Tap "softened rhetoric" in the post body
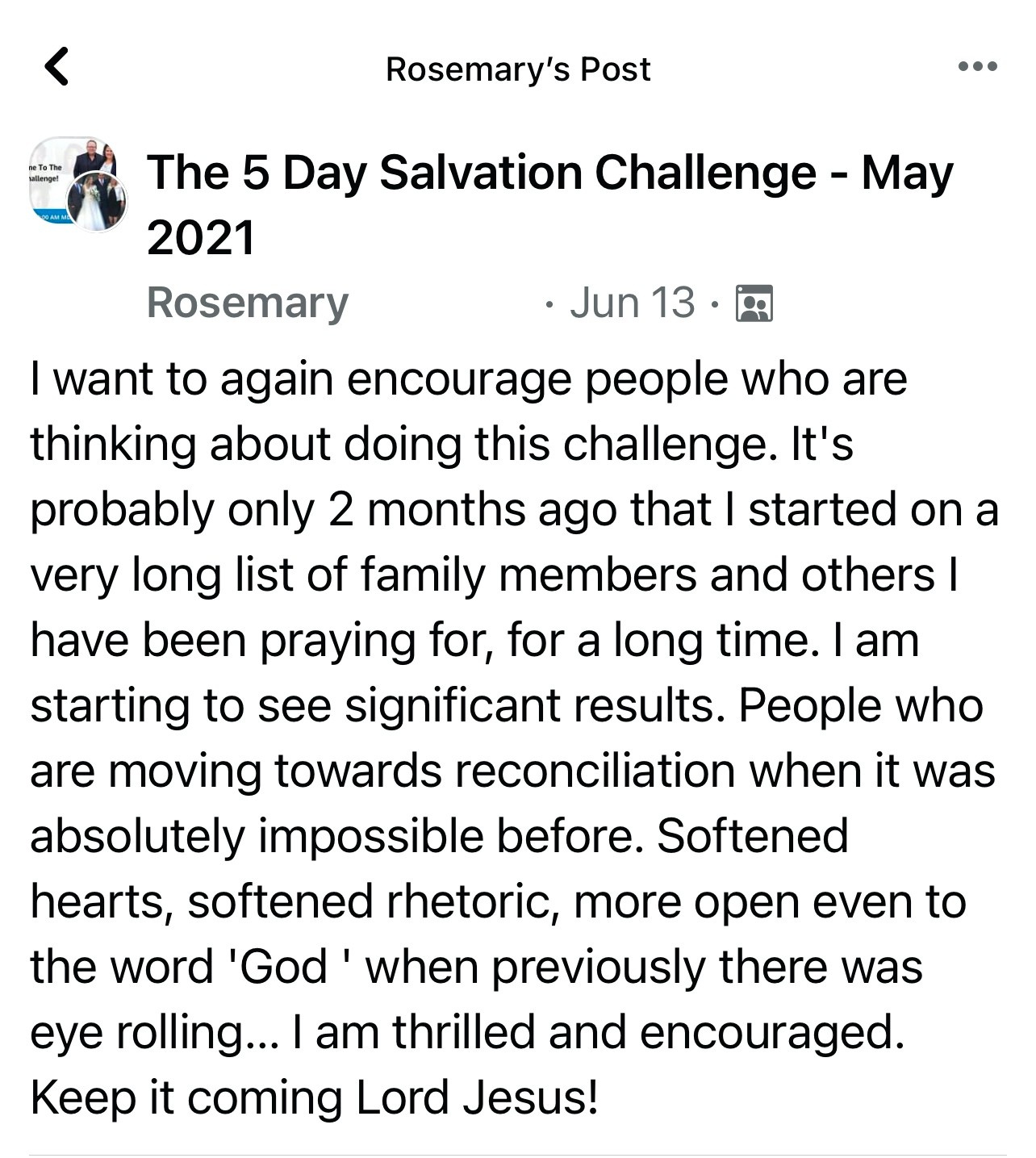This screenshot has height=1158, width=1036. point(371,901)
